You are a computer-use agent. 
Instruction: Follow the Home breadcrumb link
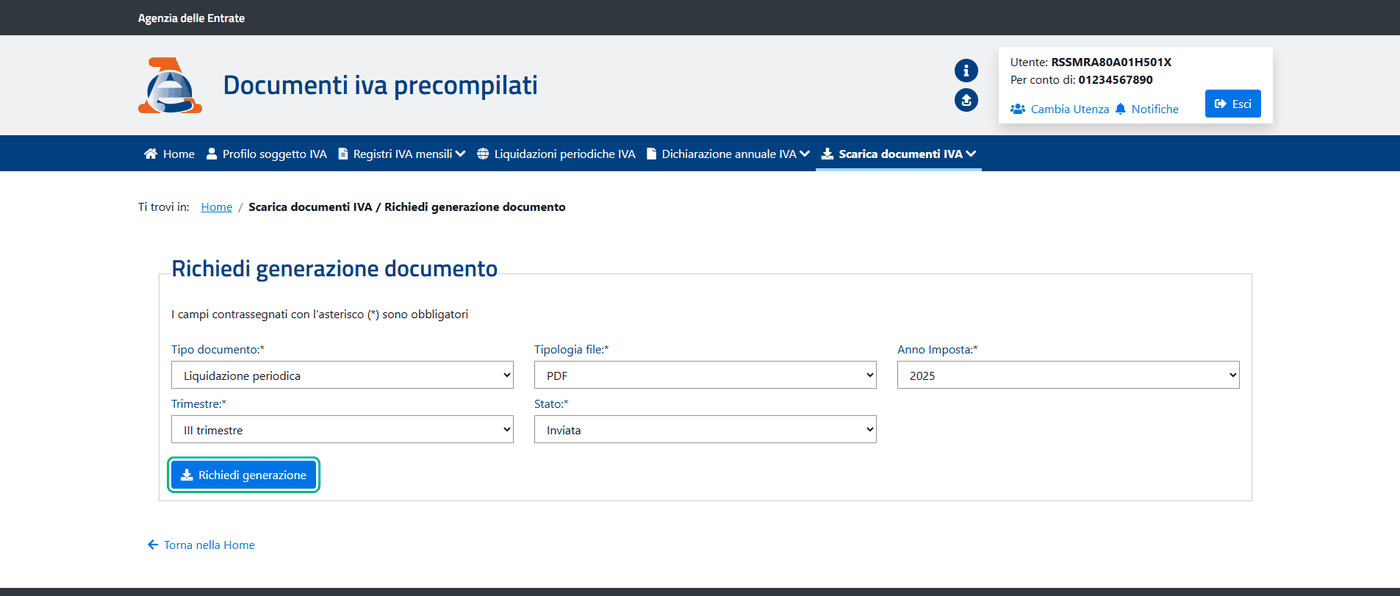click(x=216, y=207)
